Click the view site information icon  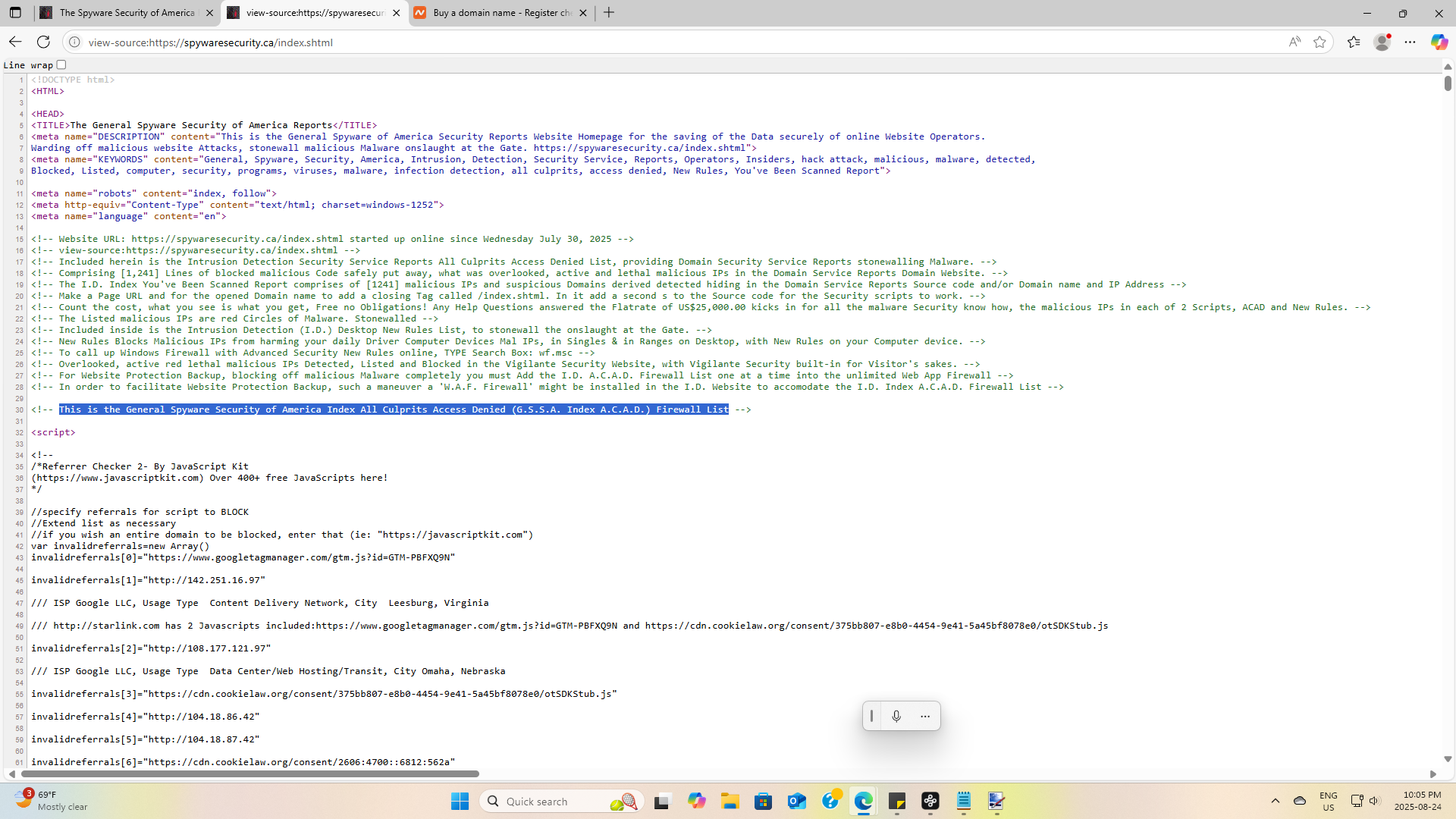pyautogui.click(x=74, y=42)
